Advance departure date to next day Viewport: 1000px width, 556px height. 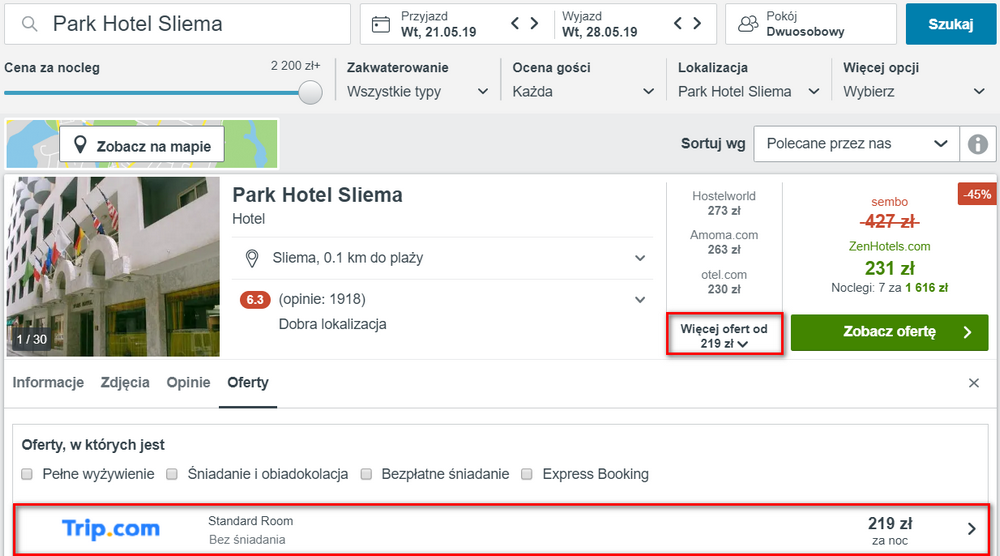coord(697,24)
